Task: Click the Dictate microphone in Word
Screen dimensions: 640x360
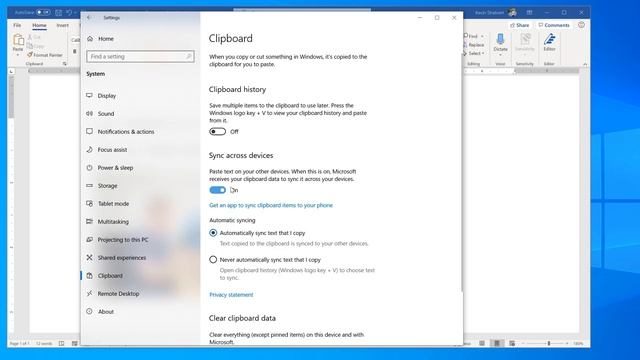Action: 500,39
